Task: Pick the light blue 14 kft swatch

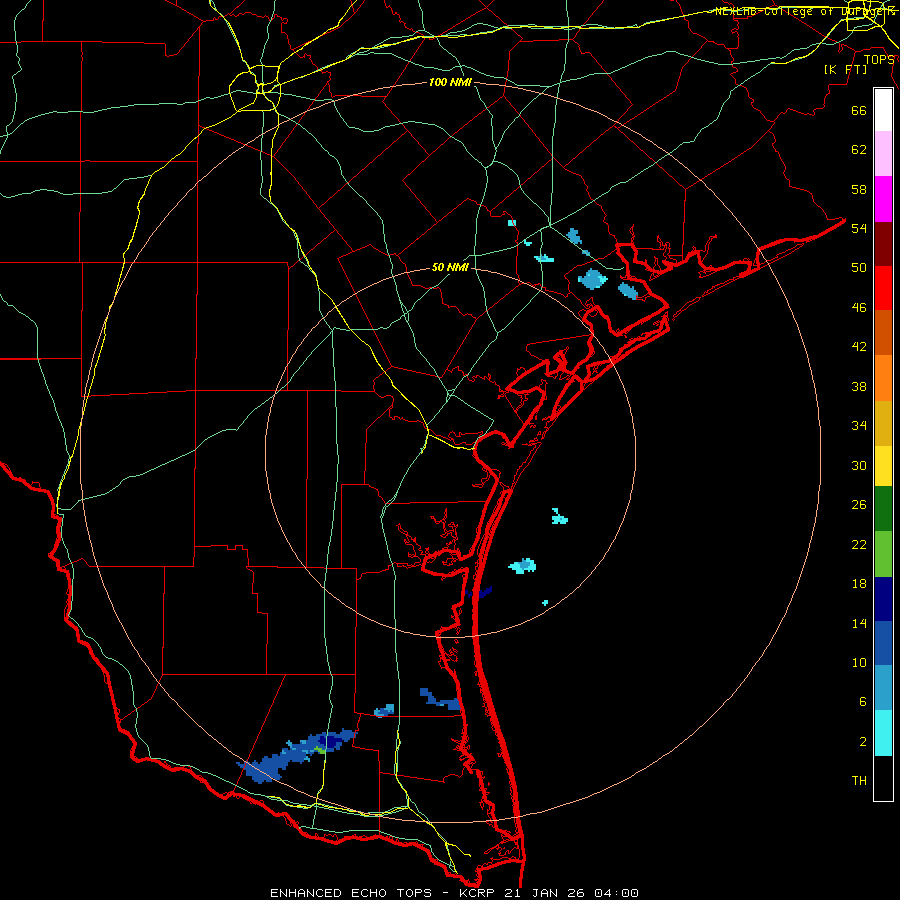Action: coord(883,688)
